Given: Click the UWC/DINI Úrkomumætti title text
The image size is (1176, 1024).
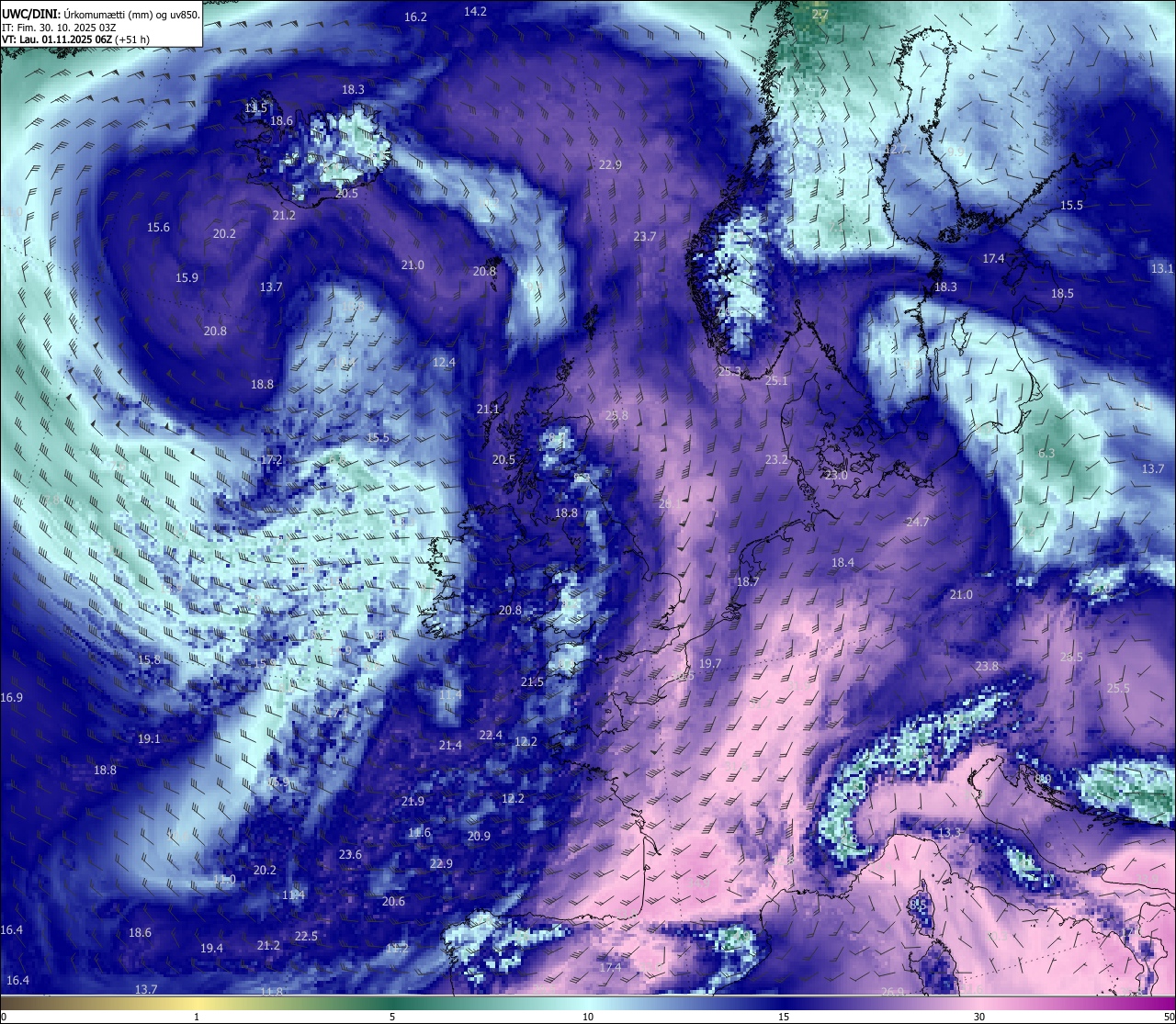Looking at the screenshot, I should pos(100,14).
